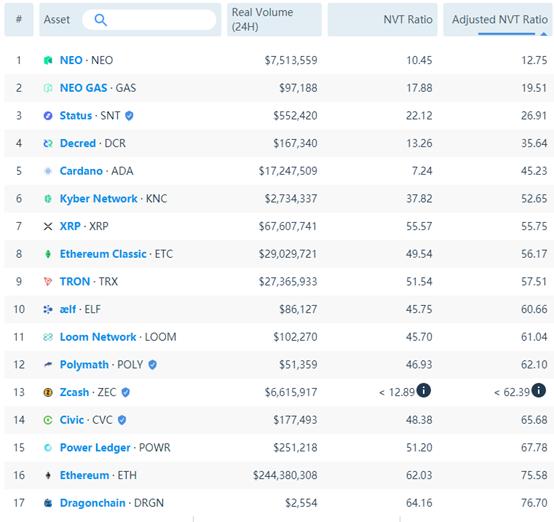The image size is (554, 522).
Task: Click the Polymath logo icon
Action: [48, 365]
